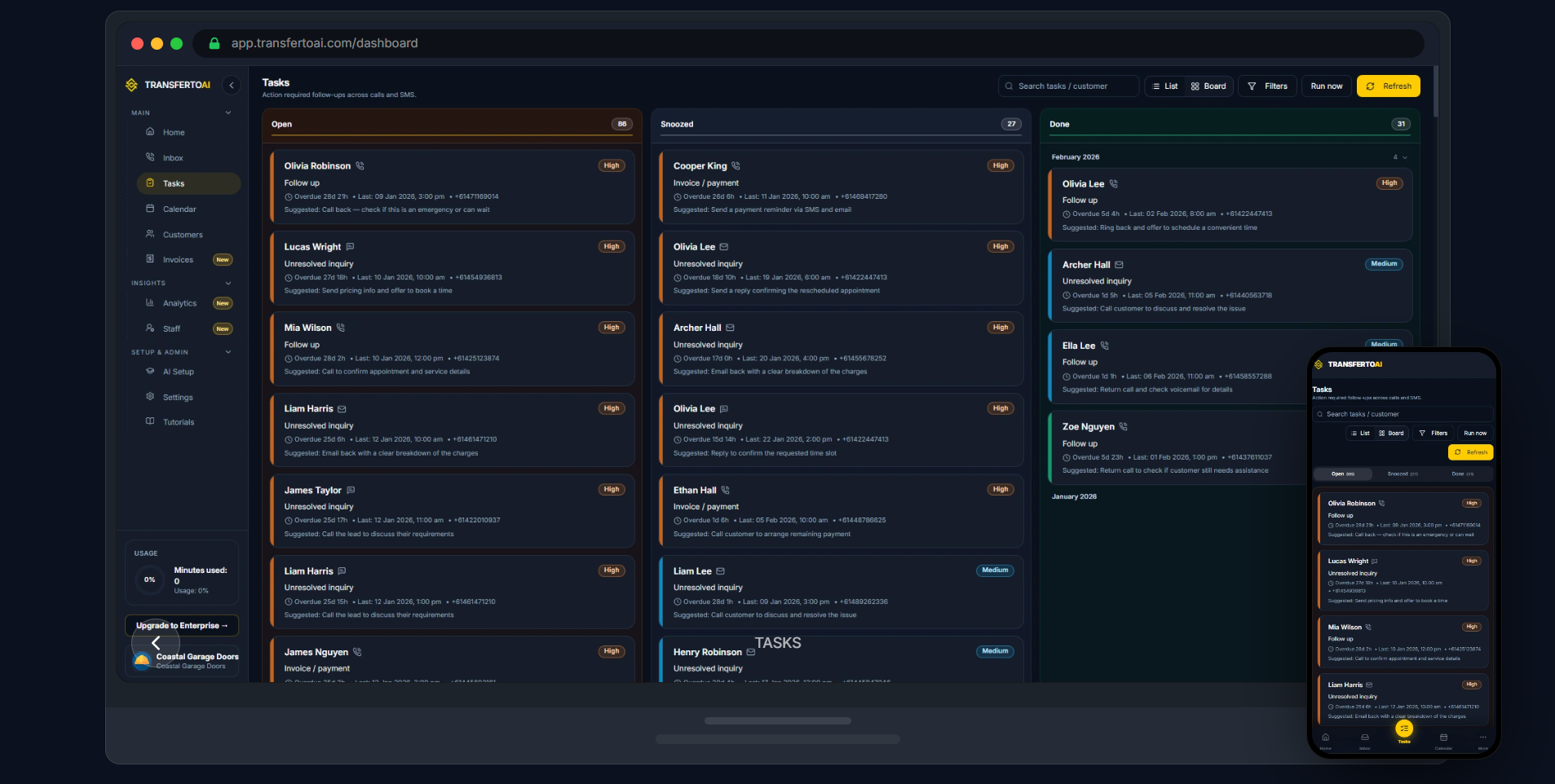Click the phone icon next to Olivia Robinson
The width and height of the screenshot is (1555, 784).
coord(361,165)
